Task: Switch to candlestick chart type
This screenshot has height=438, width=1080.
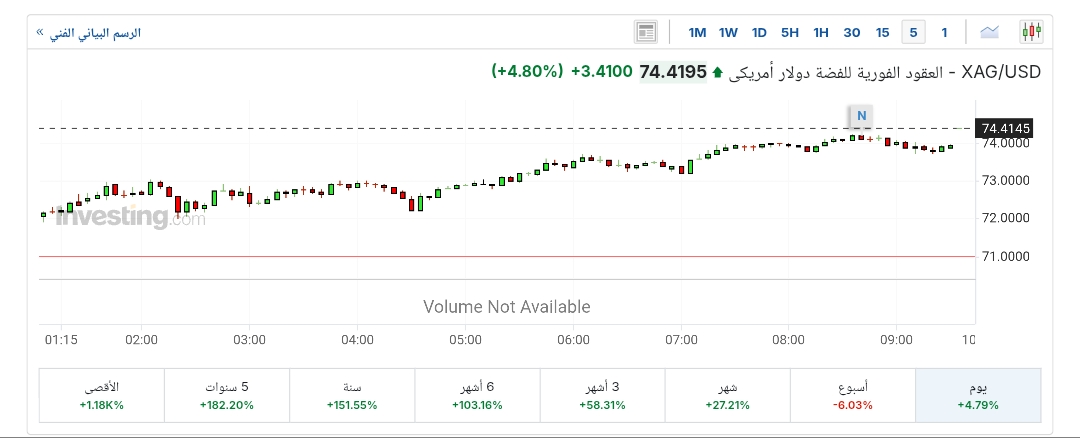Action: pos(1031,32)
